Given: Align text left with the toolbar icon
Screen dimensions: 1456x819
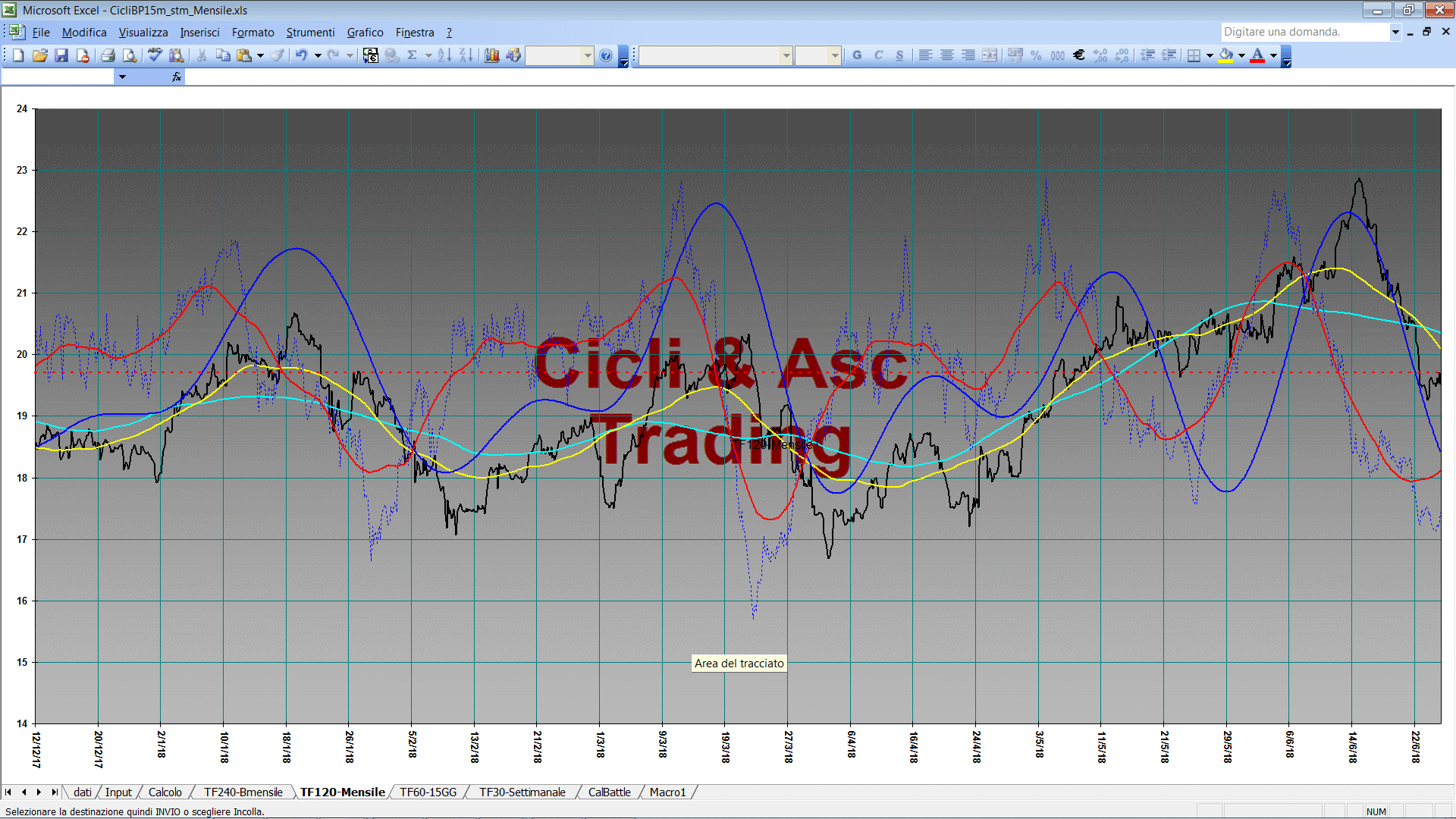Looking at the screenshot, I should coord(926,55).
